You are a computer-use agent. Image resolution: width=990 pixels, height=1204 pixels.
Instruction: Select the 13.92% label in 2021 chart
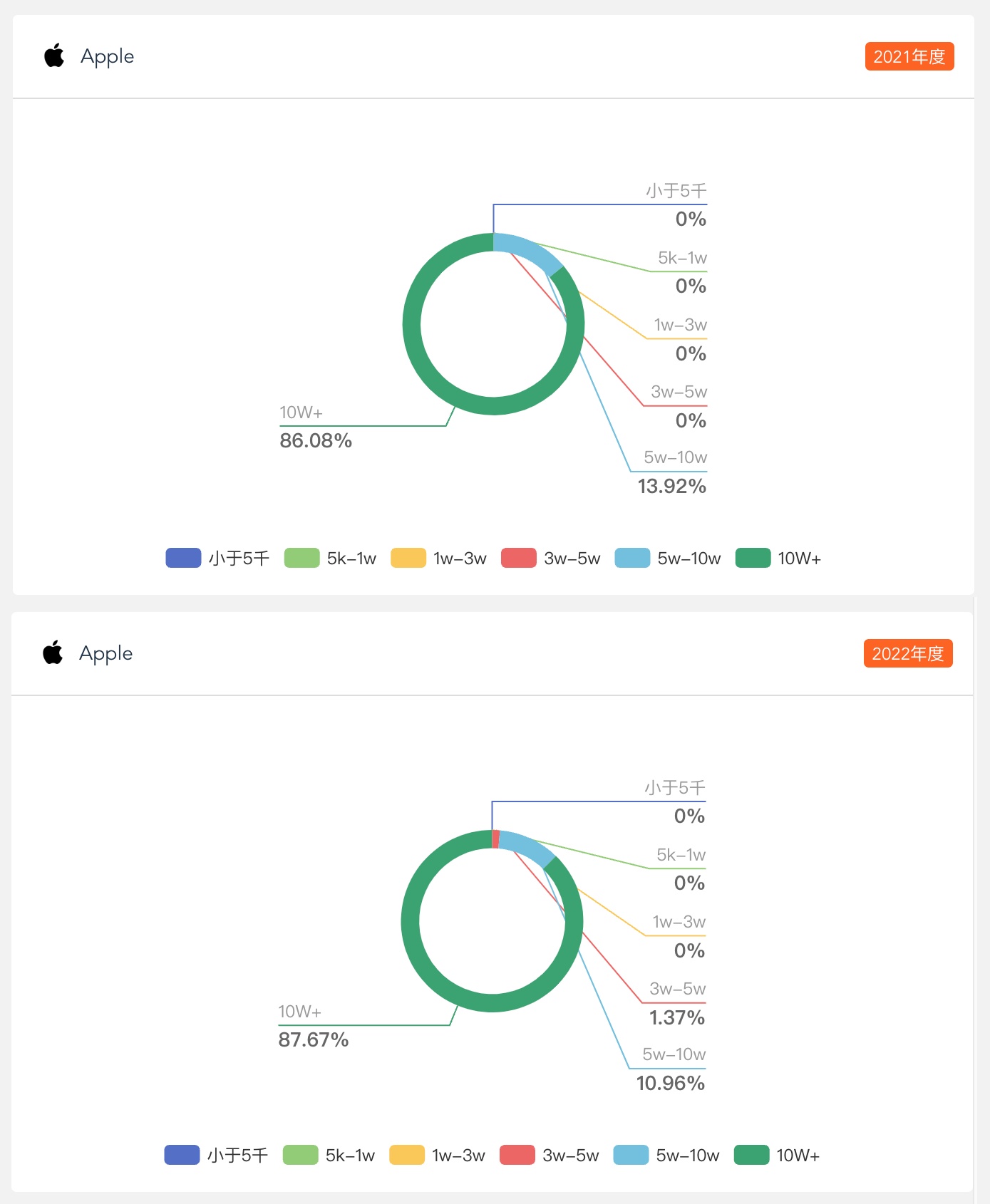671,487
